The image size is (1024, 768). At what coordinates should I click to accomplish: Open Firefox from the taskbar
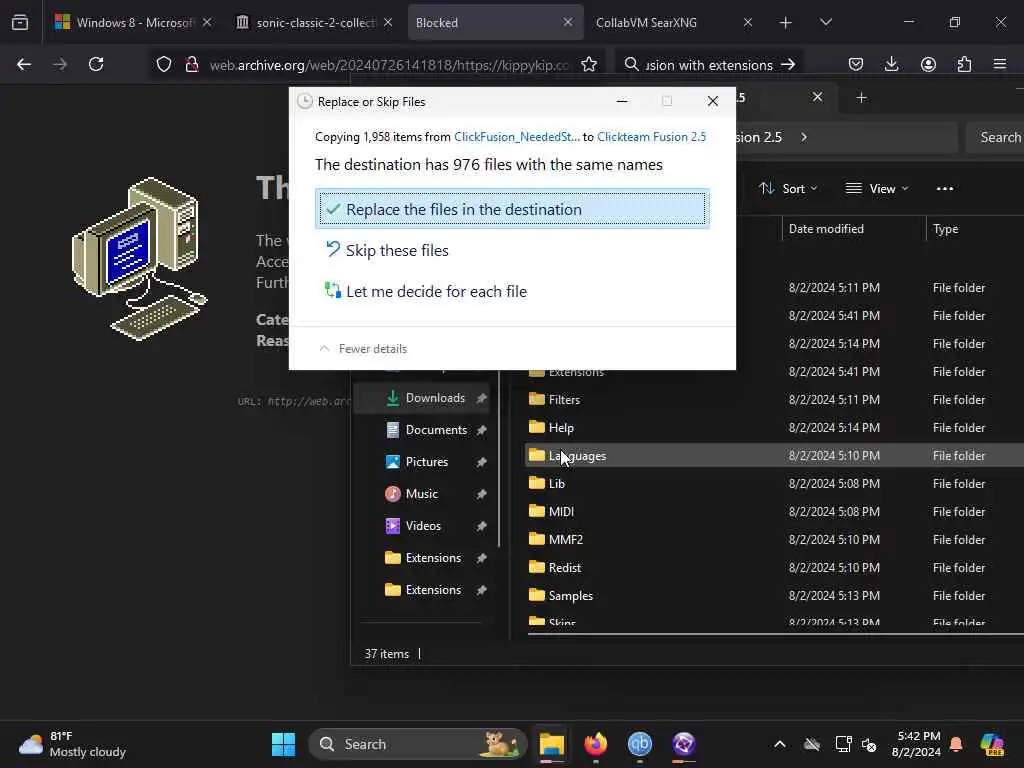tap(596, 744)
